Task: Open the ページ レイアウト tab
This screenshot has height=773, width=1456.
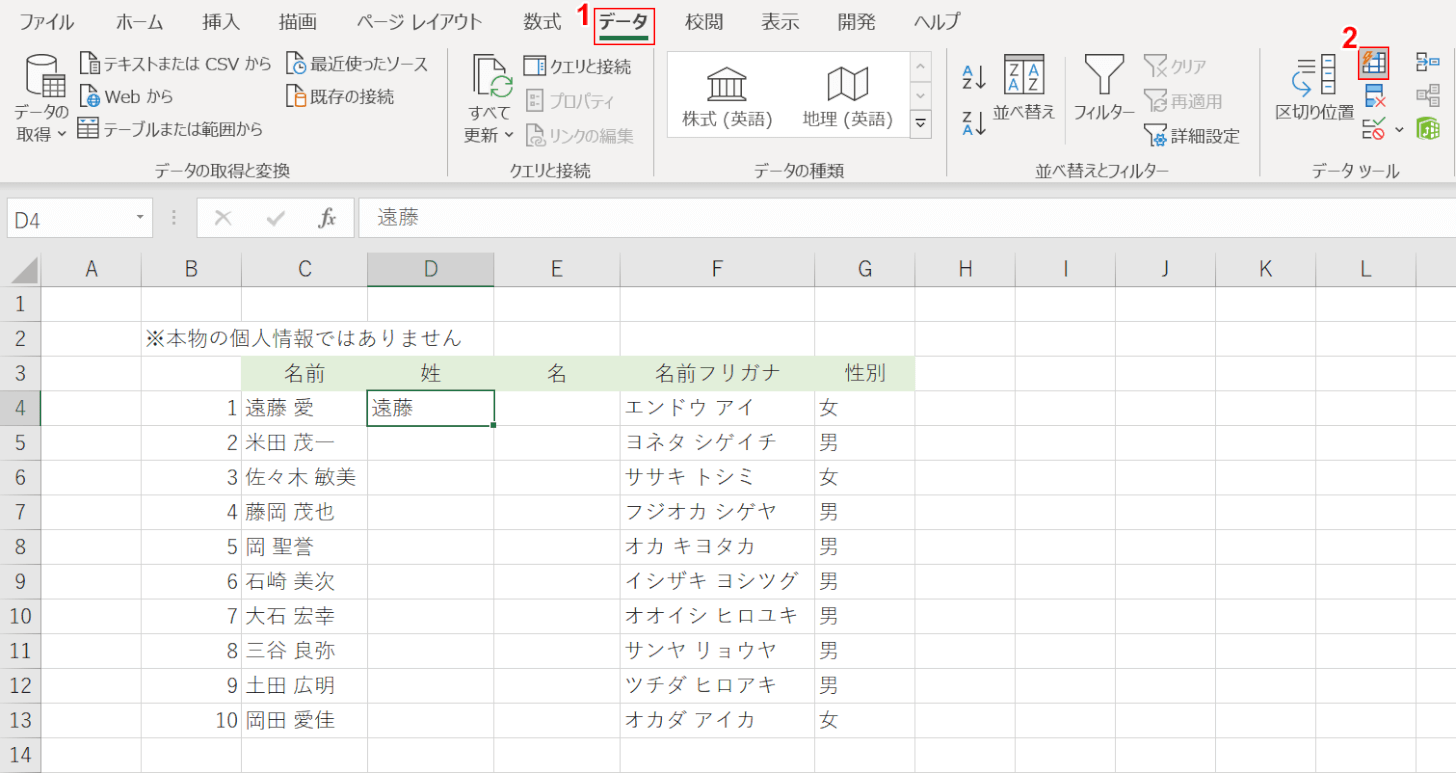Action: point(419,22)
